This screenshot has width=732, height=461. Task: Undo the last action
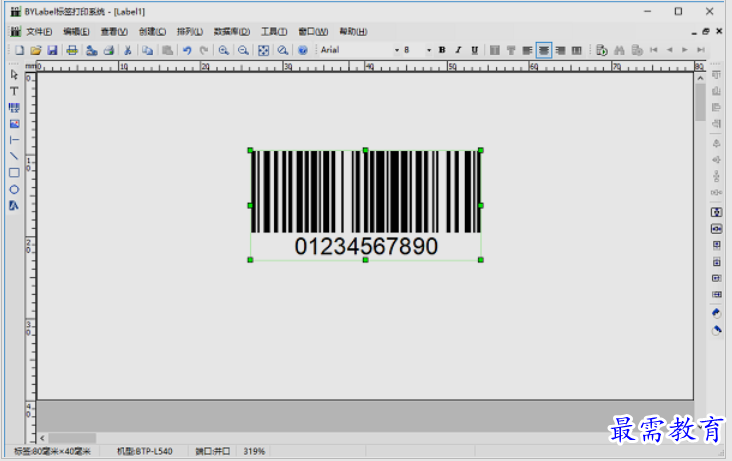(x=187, y=50)
